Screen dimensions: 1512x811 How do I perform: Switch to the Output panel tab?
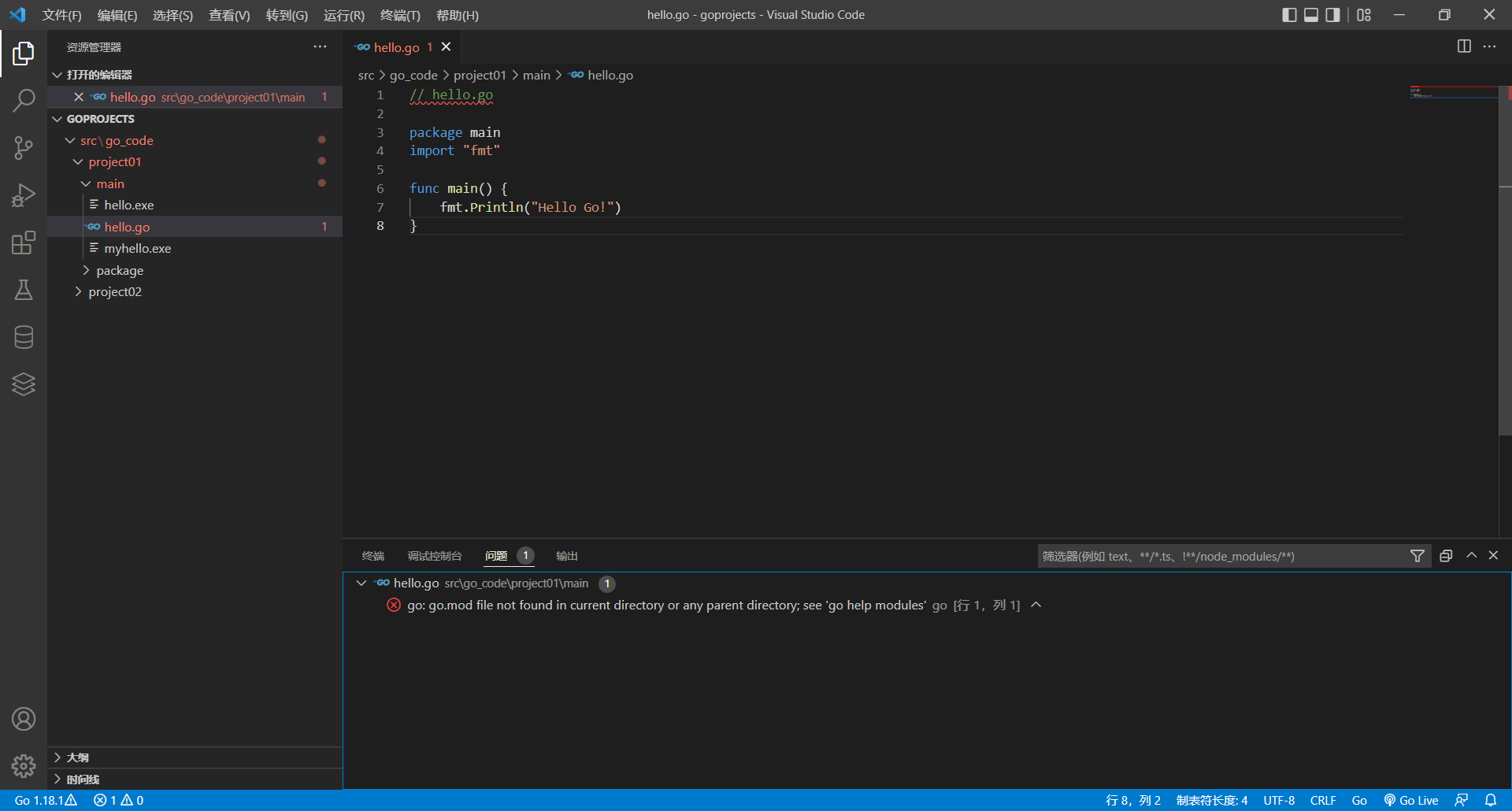click(567, 556)
